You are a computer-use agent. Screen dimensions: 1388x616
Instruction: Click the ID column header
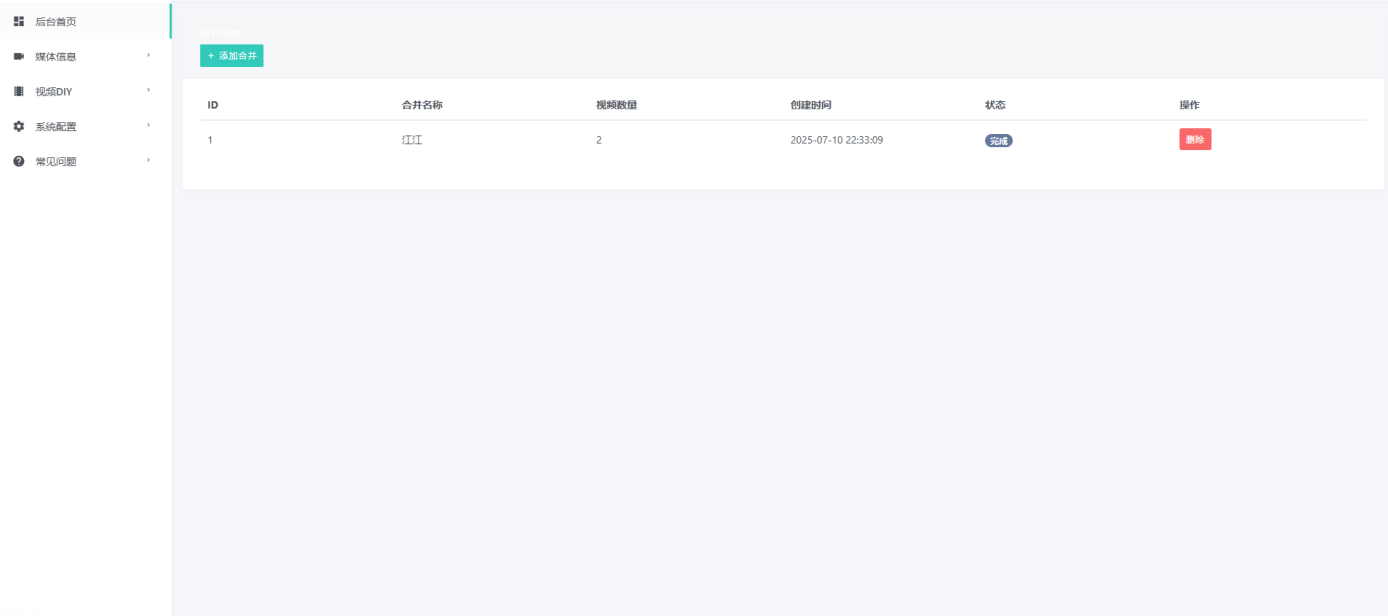click(211, 104)
